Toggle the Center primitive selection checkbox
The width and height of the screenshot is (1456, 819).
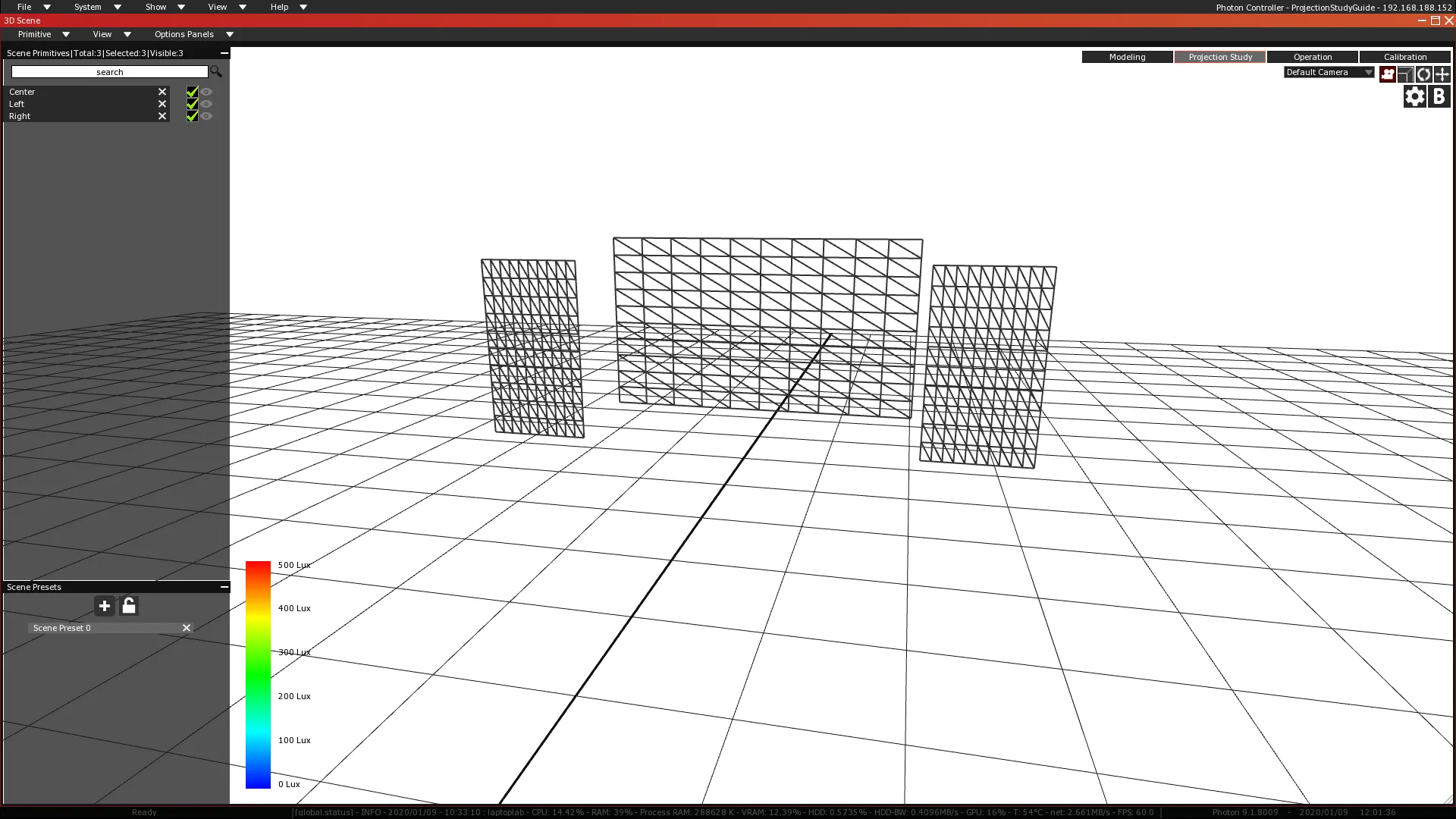tap(192, 92)
